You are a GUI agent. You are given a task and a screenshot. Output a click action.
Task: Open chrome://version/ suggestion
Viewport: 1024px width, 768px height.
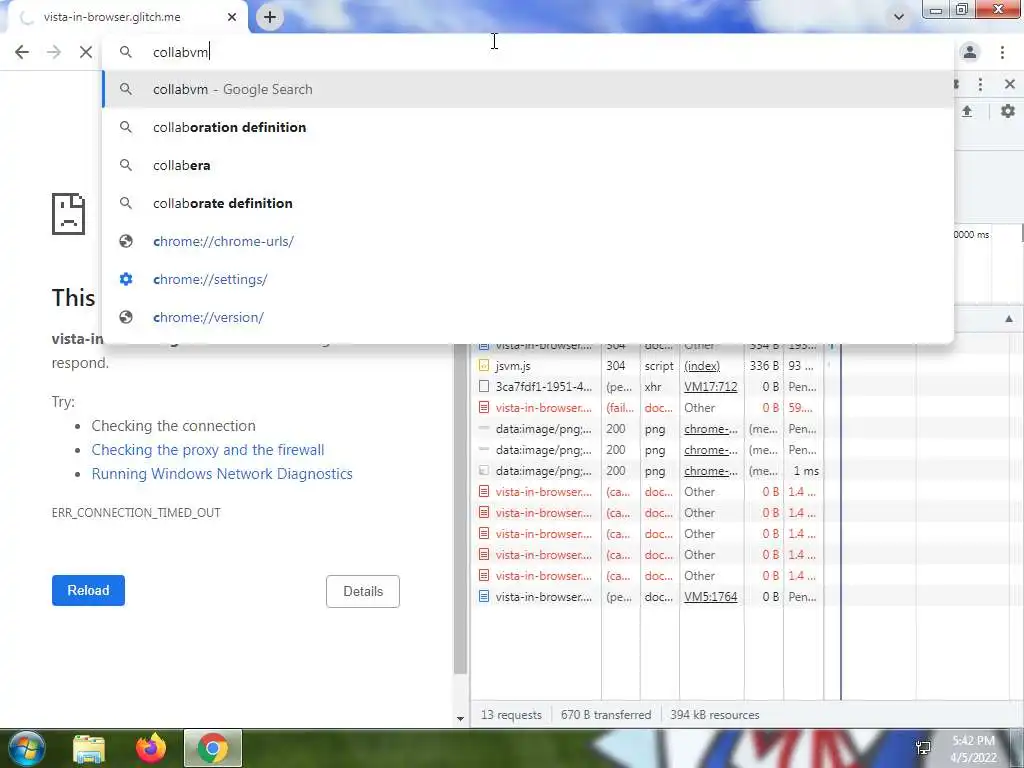[x=528, y=317]
